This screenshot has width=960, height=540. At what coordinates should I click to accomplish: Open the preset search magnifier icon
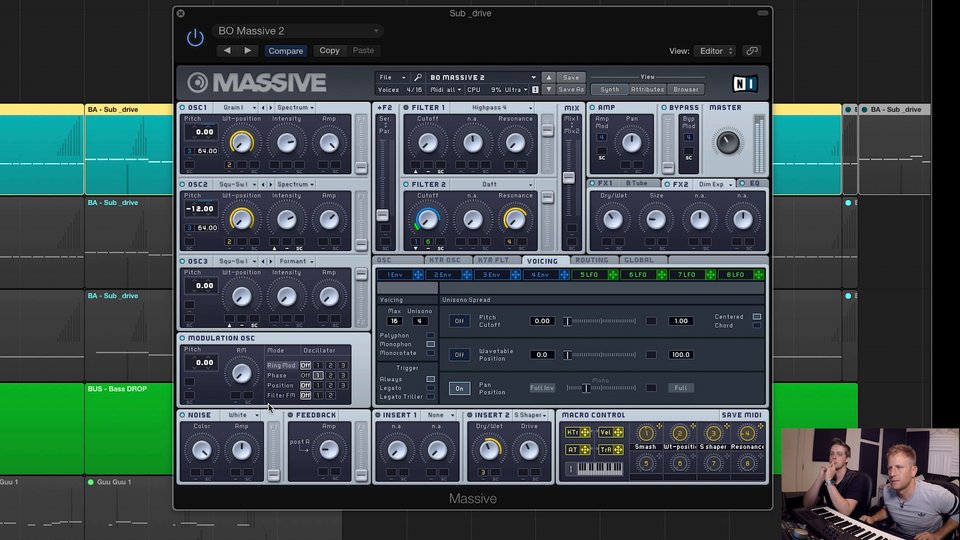(418, 78)
